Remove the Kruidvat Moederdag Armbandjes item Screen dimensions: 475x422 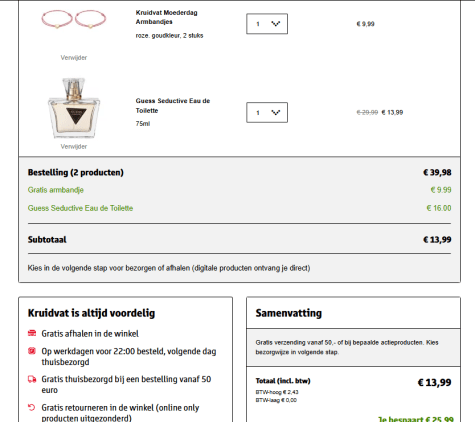(74, 58)
